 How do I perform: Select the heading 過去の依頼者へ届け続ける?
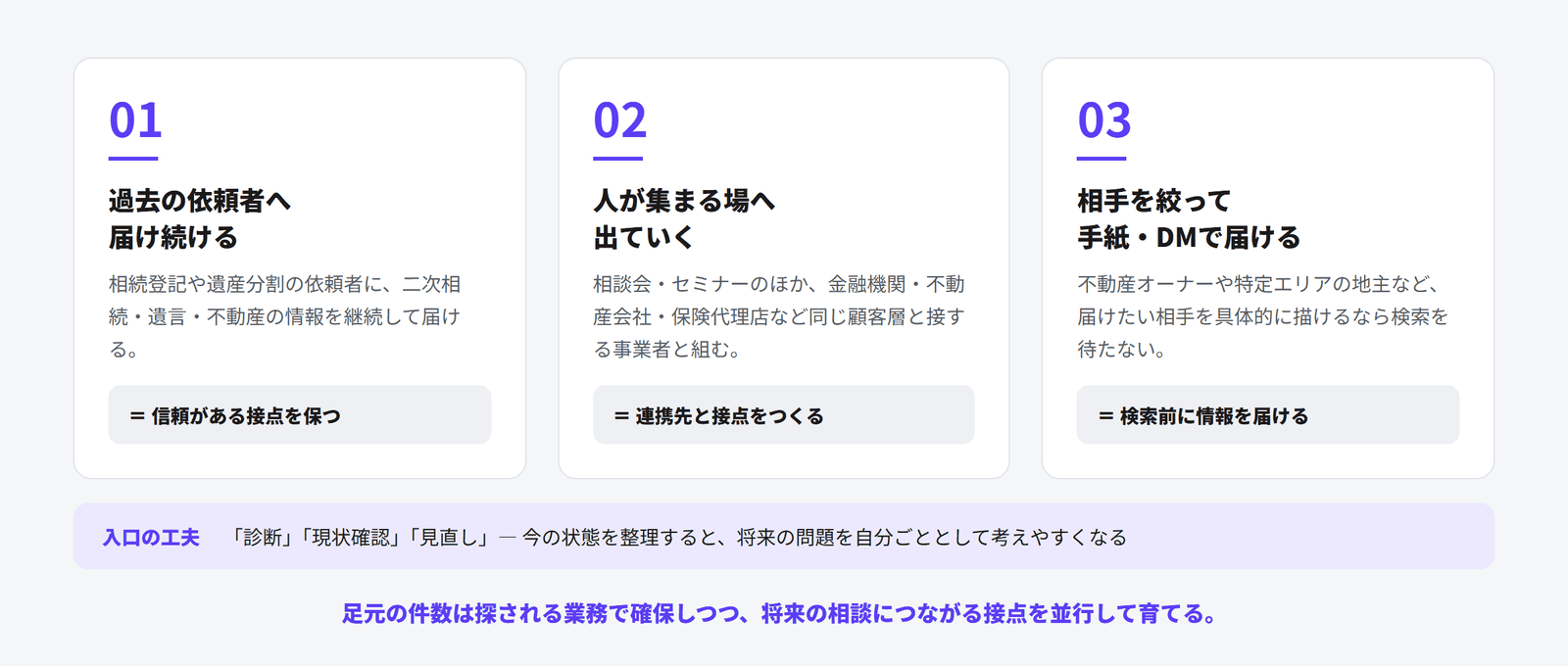[200, 219]
